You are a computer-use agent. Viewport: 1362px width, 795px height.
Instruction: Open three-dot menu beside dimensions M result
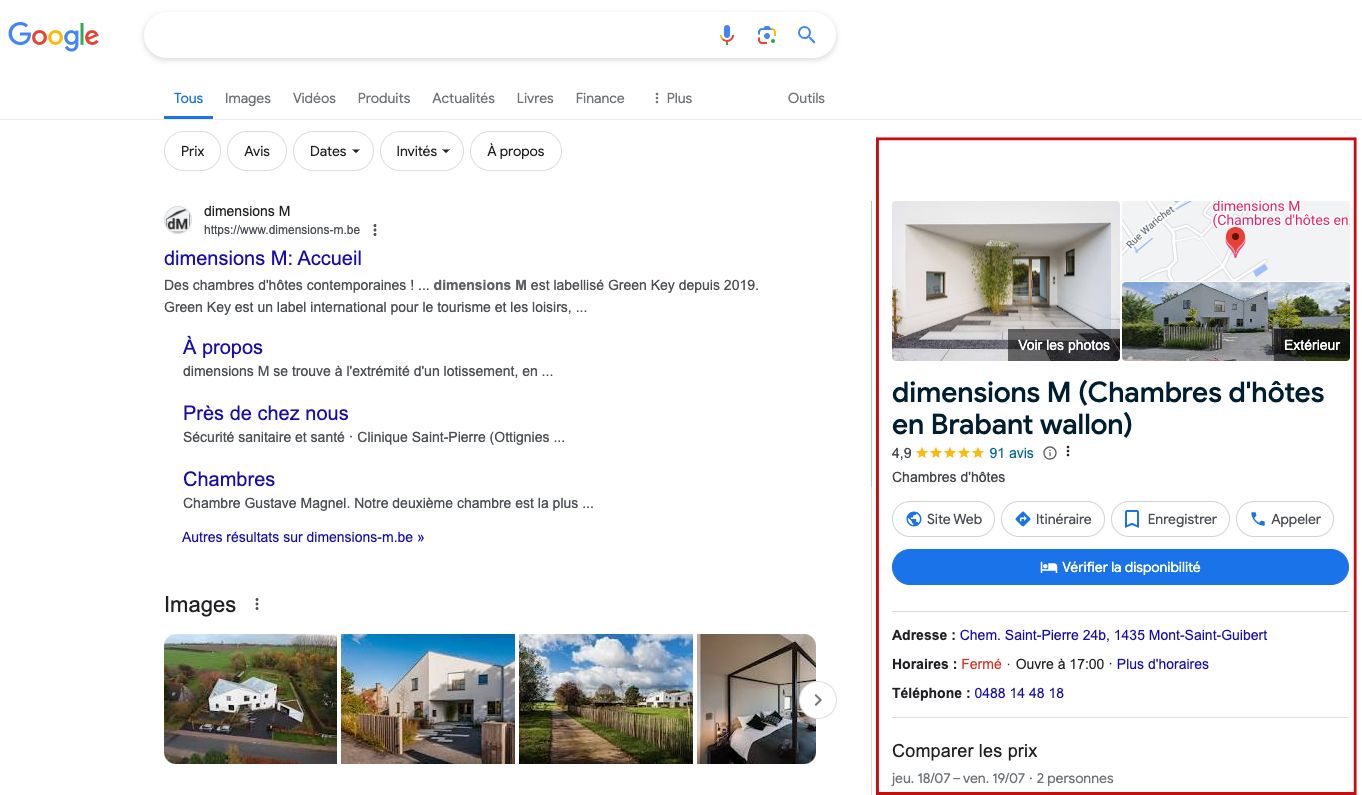(x=375, y=230)
